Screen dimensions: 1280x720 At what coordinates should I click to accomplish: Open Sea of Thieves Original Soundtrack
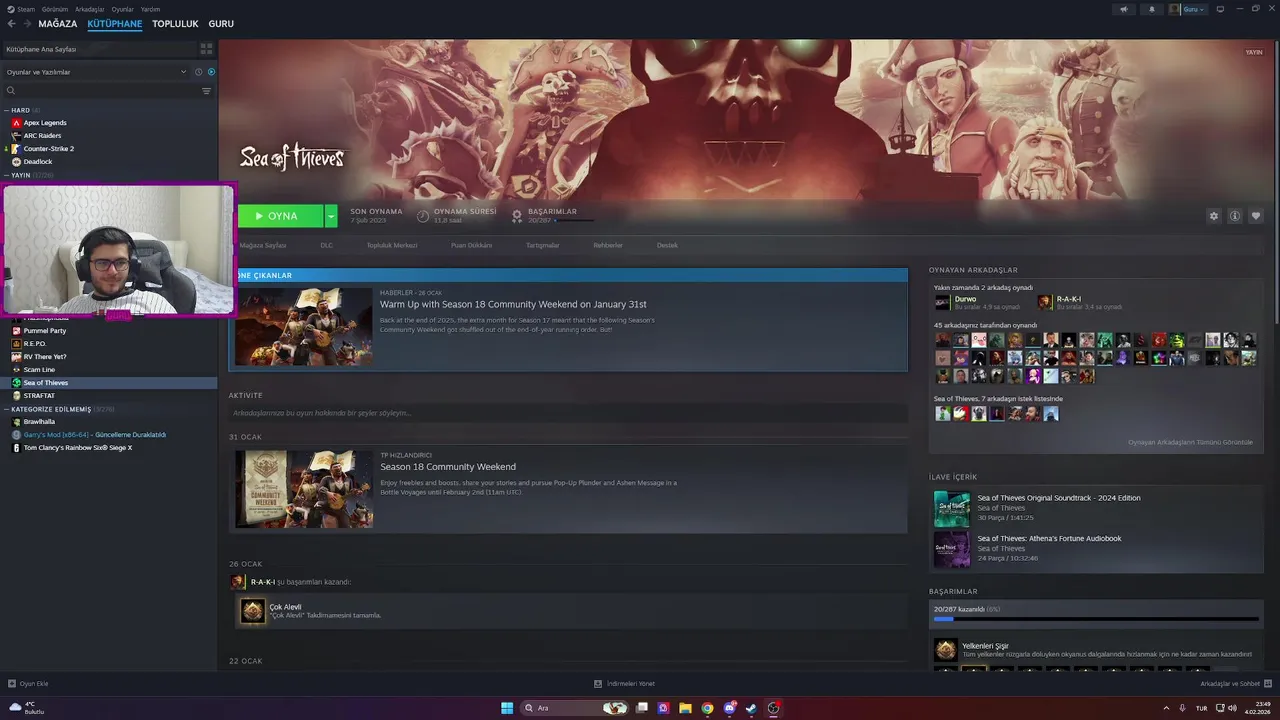(1058, 498)
